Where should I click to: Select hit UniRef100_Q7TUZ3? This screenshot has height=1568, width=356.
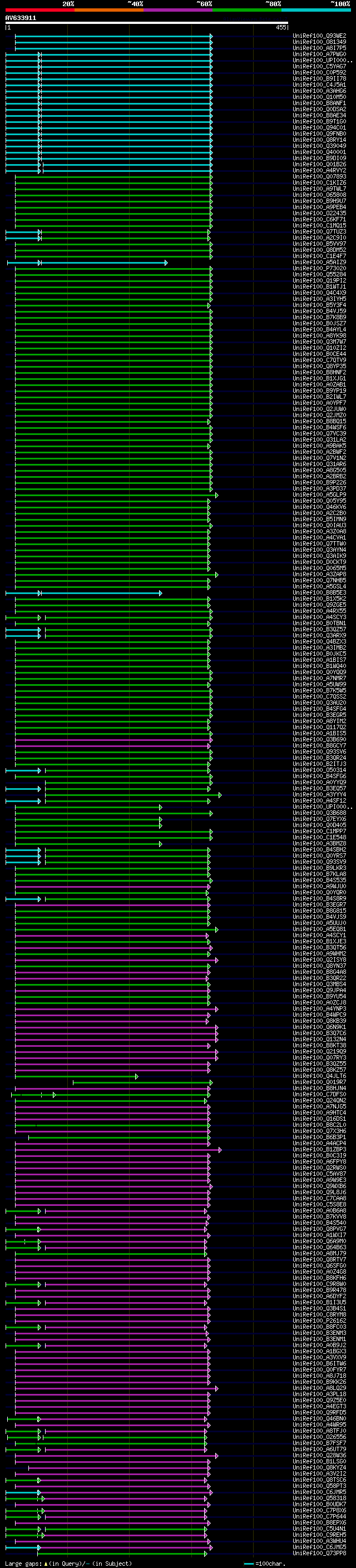(319, 231)
